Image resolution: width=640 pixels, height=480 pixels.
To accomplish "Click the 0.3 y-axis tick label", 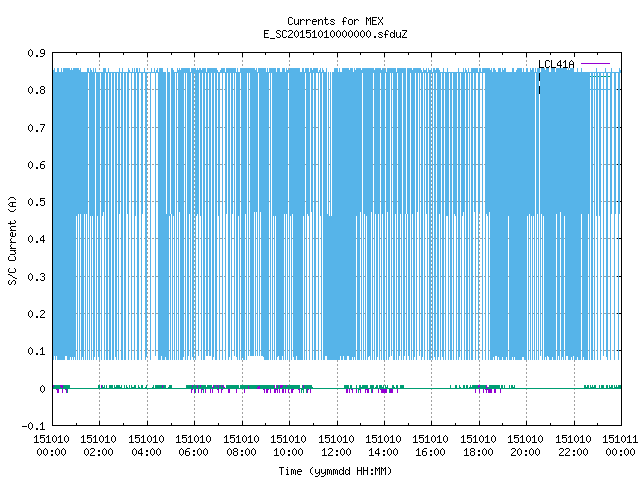I will 36,277.
